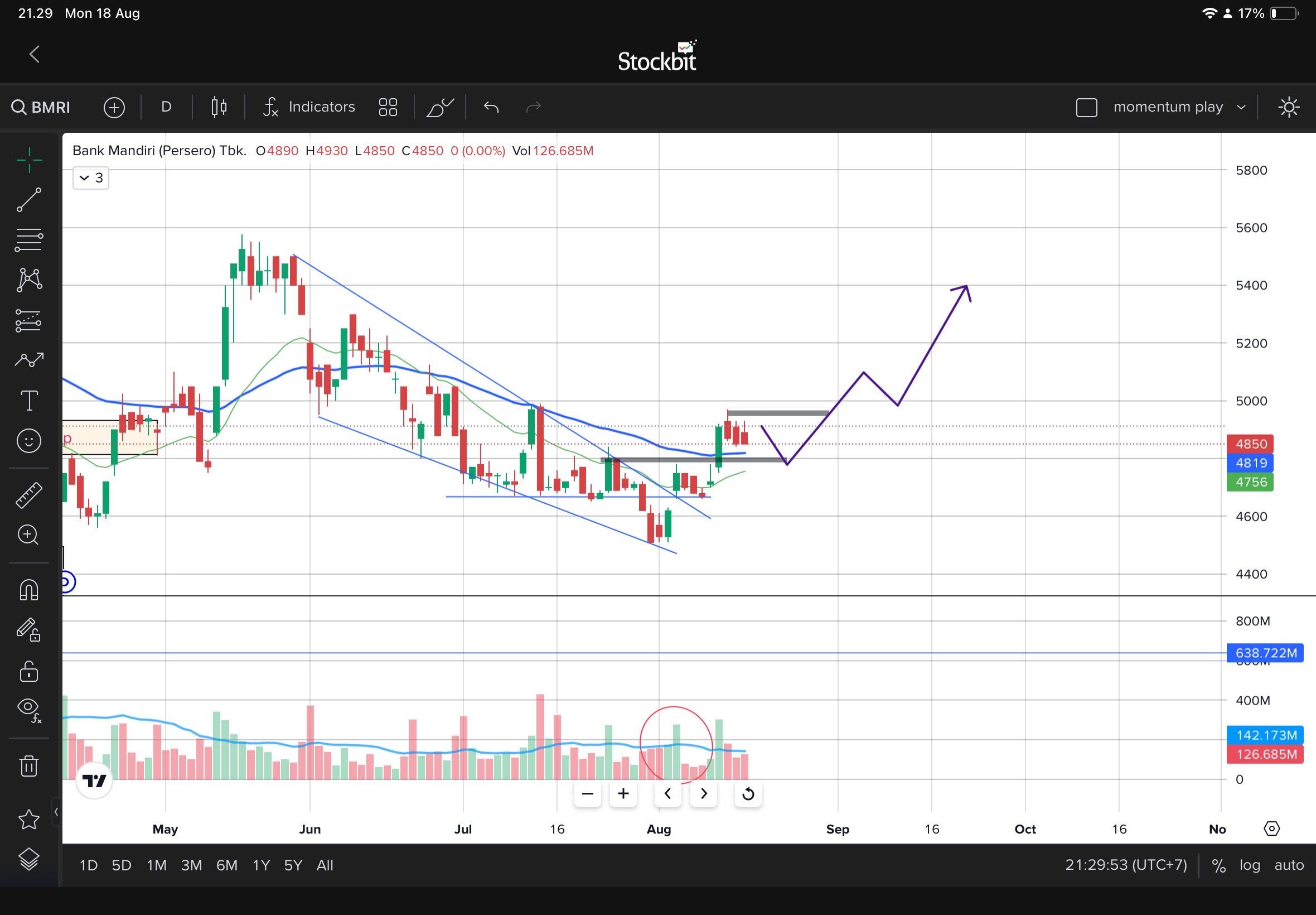Open the object tree layers icon
1316x915 pixels.
coord(28,859)
